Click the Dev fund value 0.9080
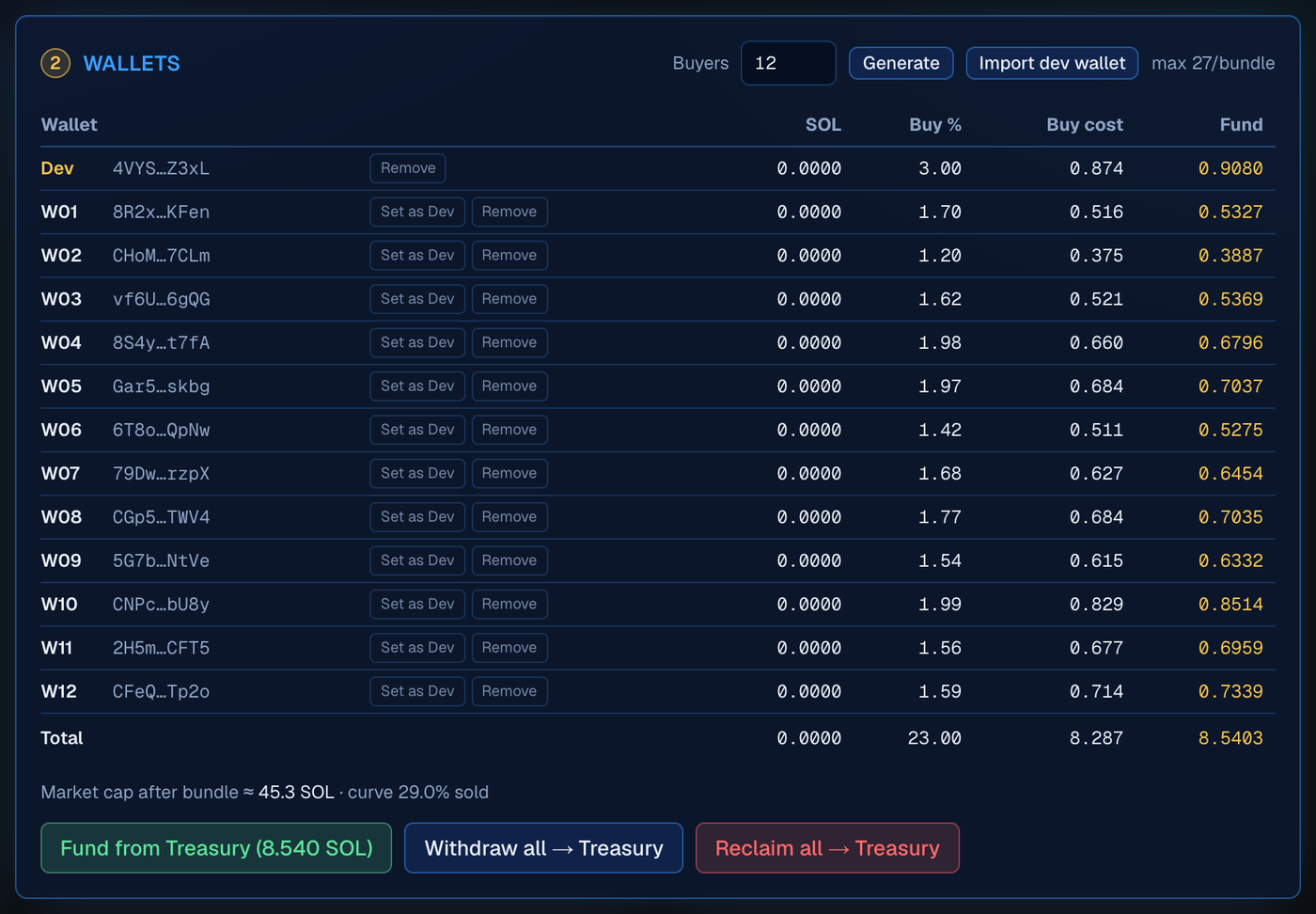This screenshot has width=1316, height=914. click(x=1230, y=168)
